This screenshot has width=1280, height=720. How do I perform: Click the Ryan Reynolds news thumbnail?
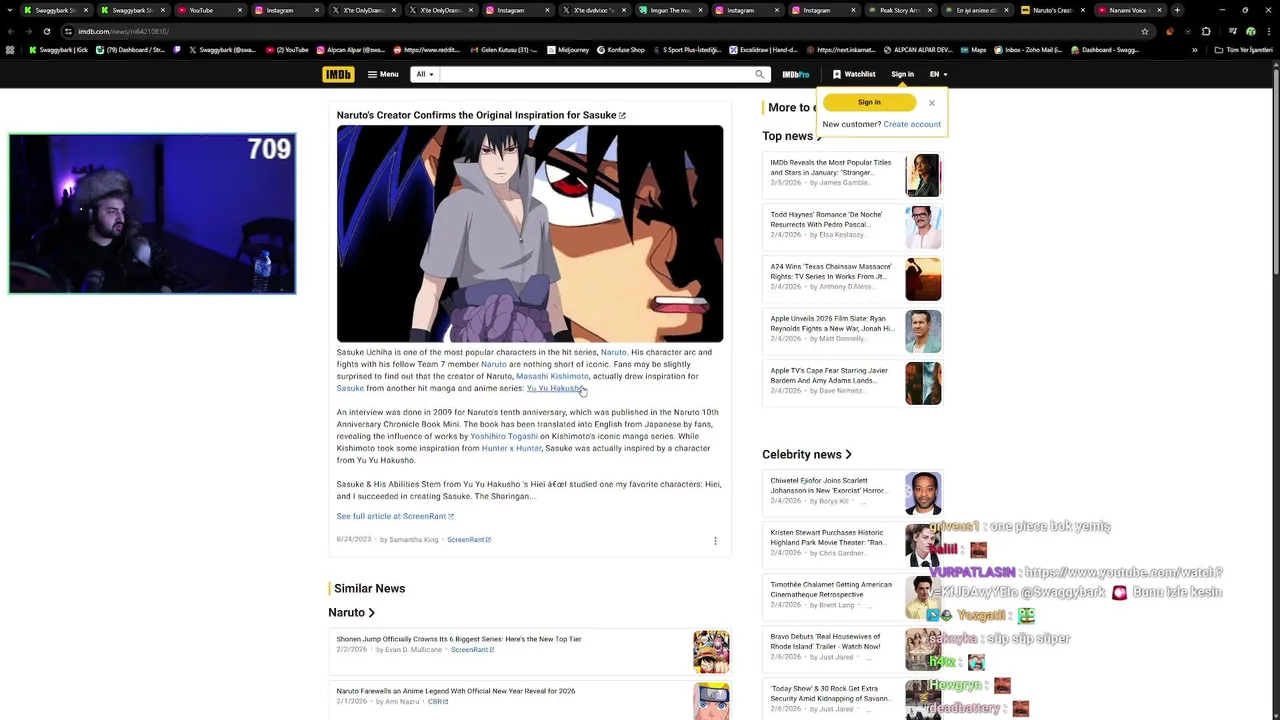point(923,331)
